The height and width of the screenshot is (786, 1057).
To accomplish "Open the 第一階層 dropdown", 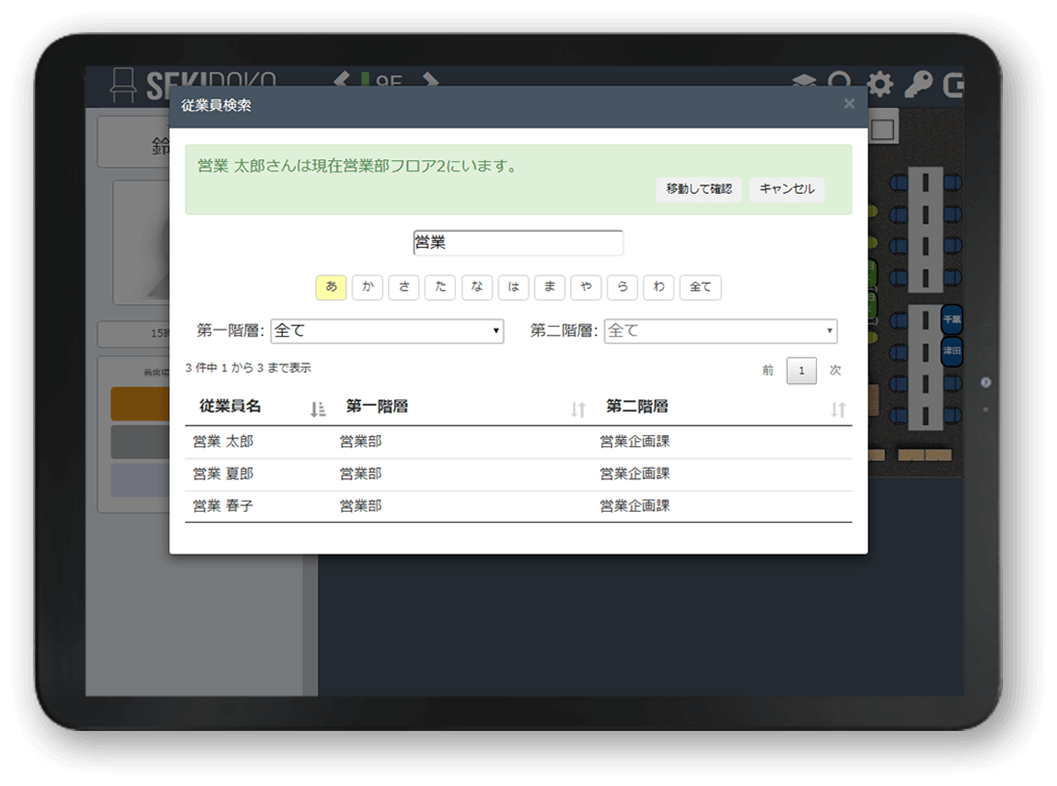I will click(387, 330).
